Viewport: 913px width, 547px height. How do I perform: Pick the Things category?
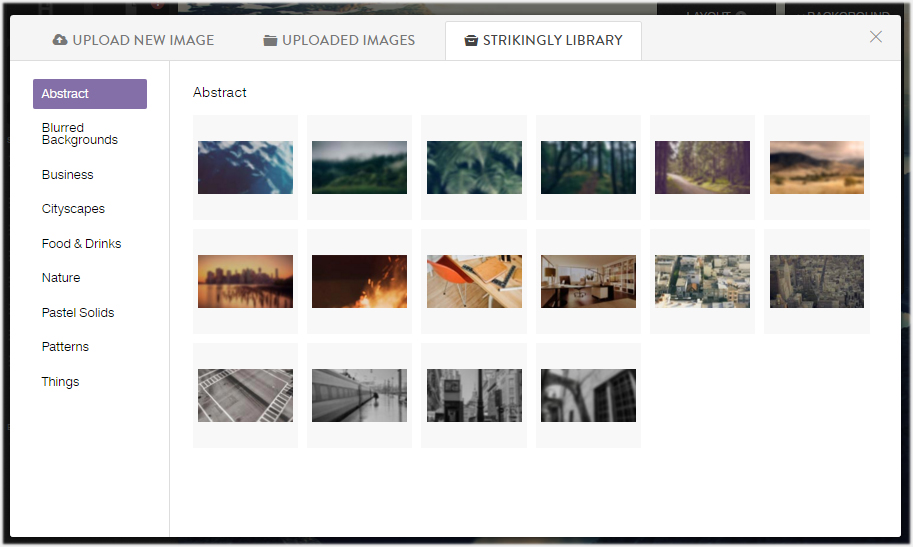coord(60,382)
